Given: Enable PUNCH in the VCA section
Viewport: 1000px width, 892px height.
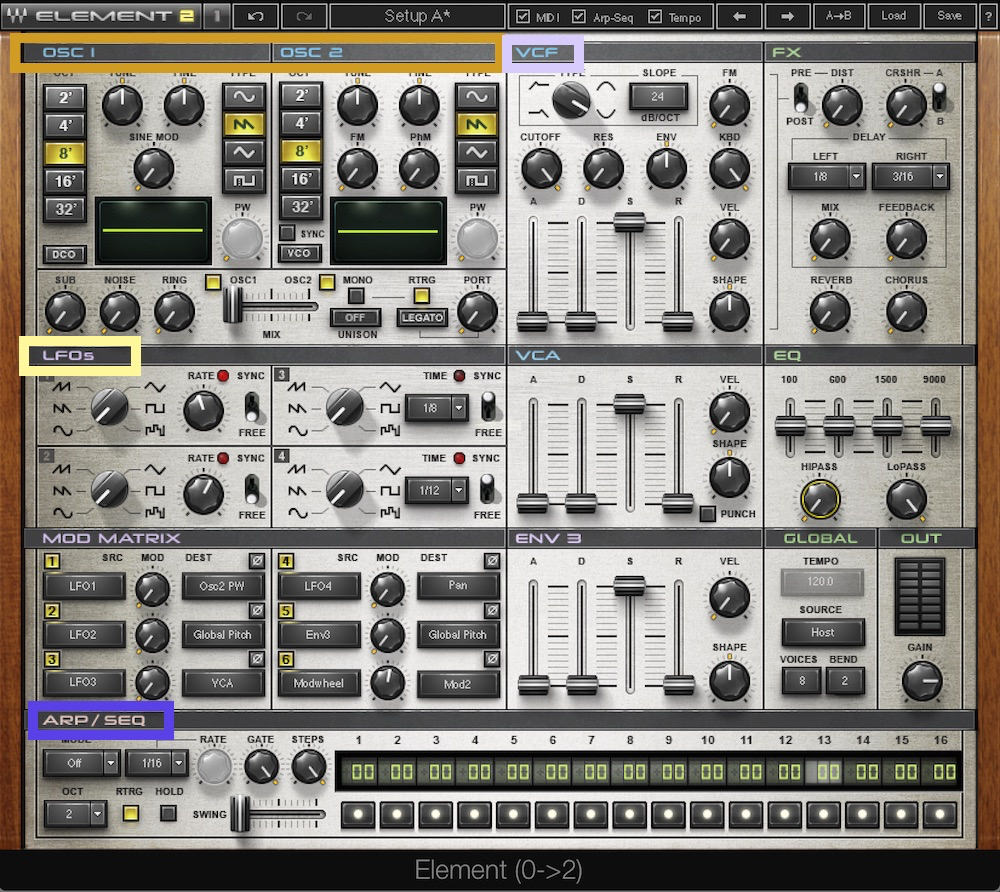Looking at the screenshot, I should (x=707, y=513).
